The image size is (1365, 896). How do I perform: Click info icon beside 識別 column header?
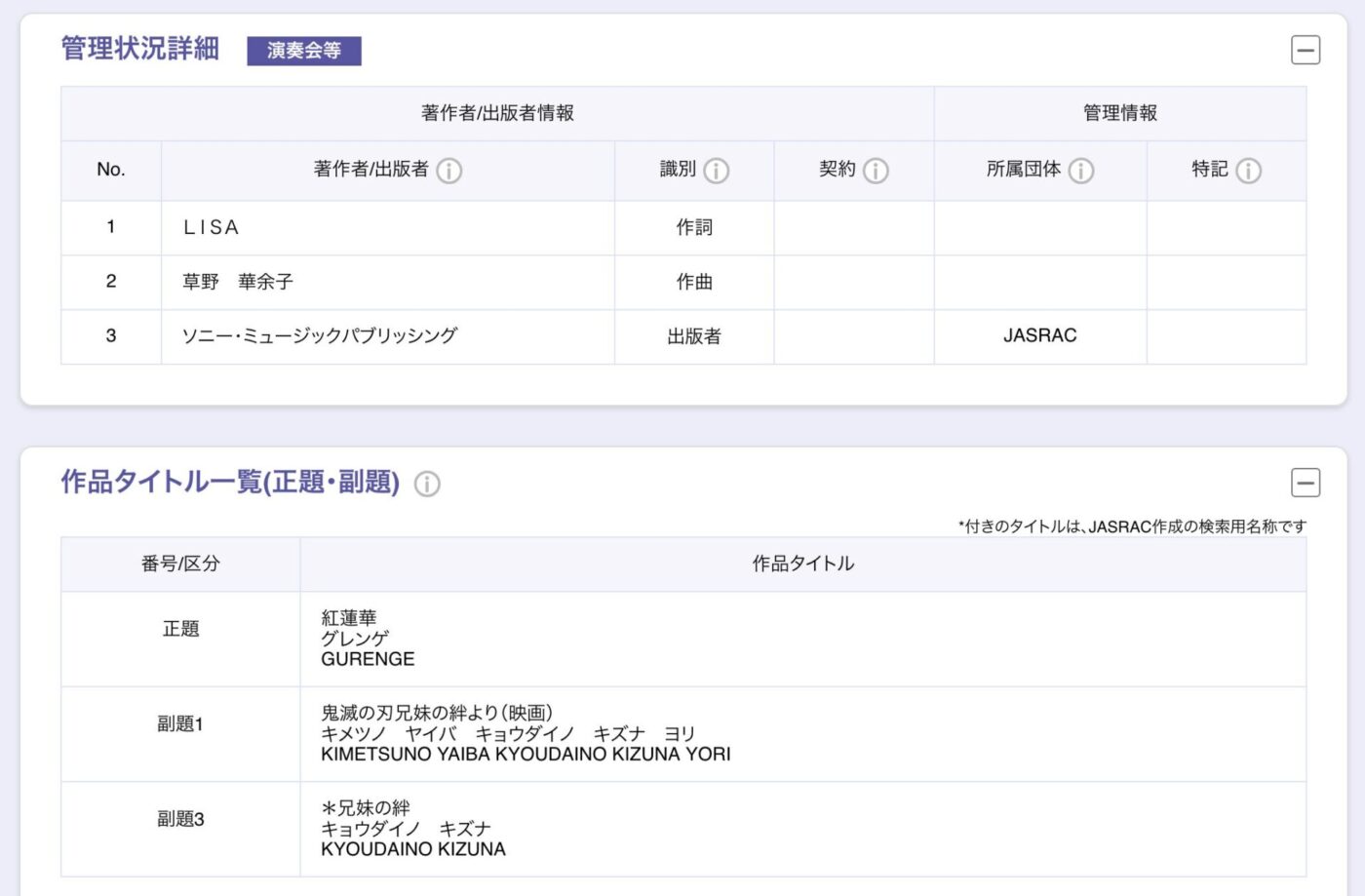717,171
